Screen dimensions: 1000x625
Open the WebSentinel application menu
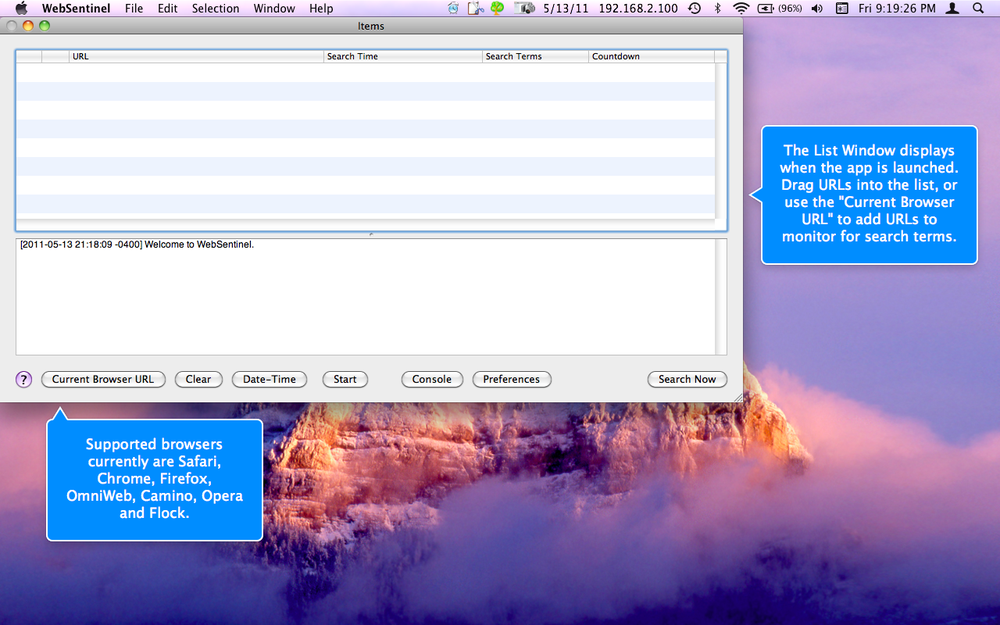[x=76, y=8]
